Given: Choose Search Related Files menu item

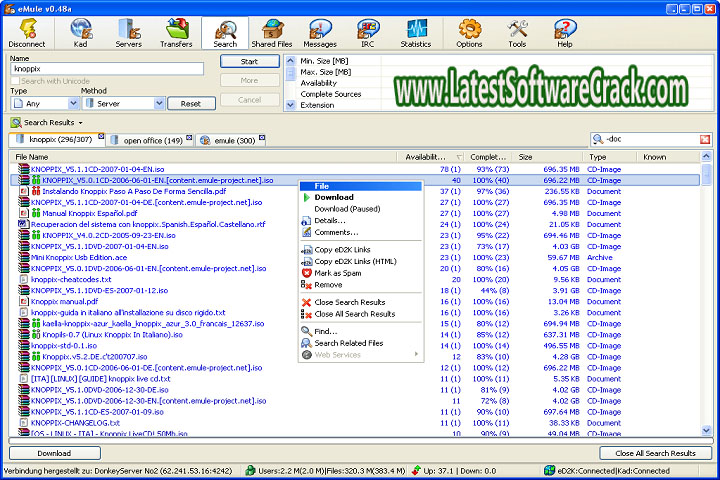Looking at the screenshot, I should [x=360, y=343].
